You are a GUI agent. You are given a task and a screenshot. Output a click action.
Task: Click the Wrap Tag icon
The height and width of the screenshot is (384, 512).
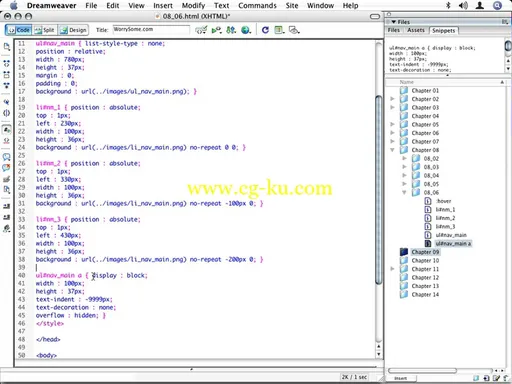(x=6, y=179)
